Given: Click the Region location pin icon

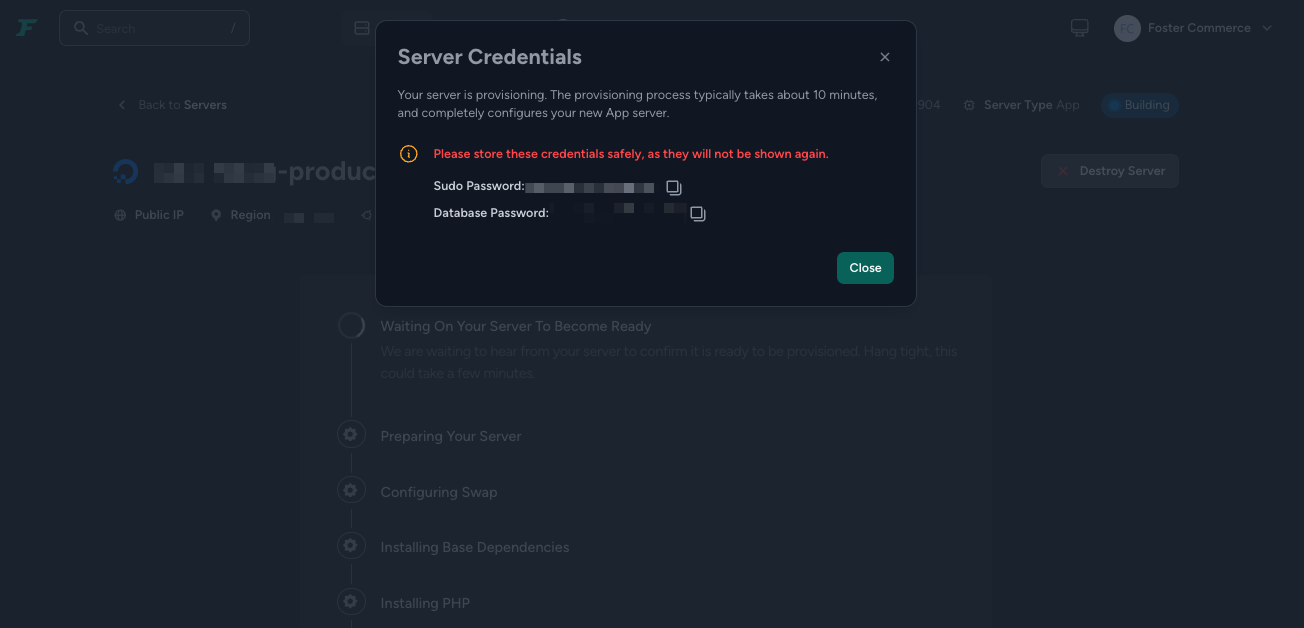Looking at the screenshot, I should (x=215, y=215).
